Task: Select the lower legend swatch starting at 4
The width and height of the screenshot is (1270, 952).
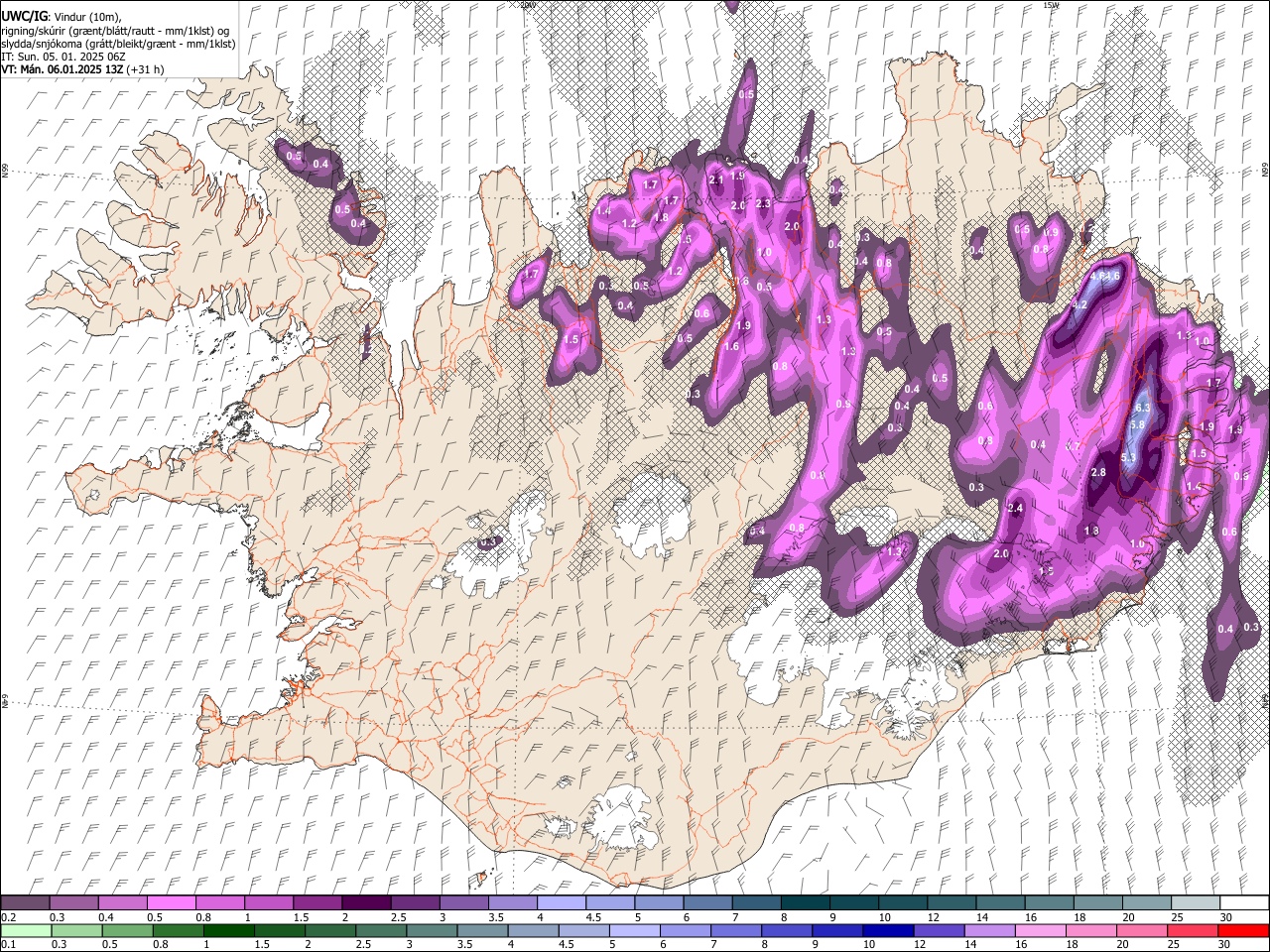Action: [x=532, y=930]
